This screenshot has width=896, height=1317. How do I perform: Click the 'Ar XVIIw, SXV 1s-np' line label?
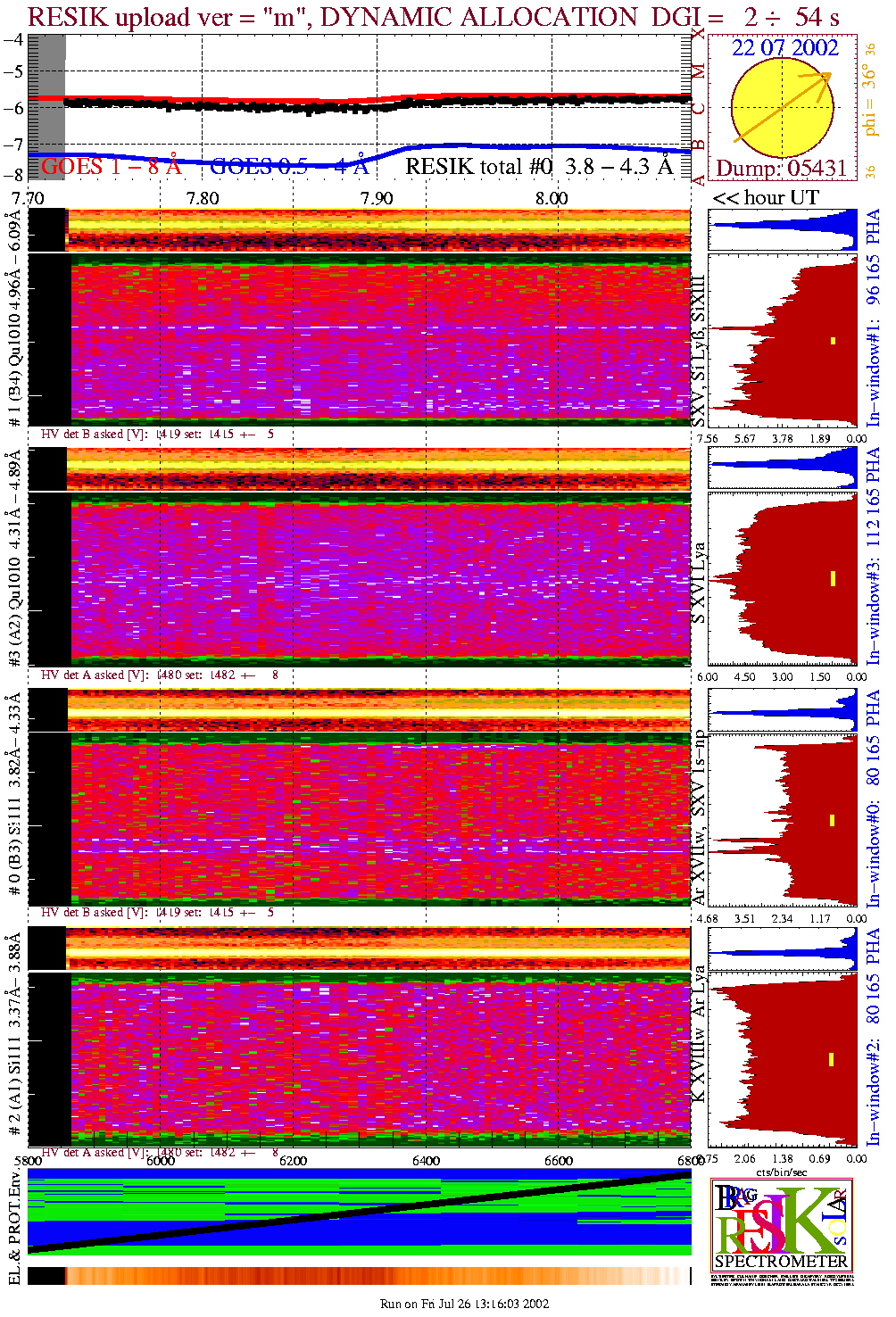point(699,818)
